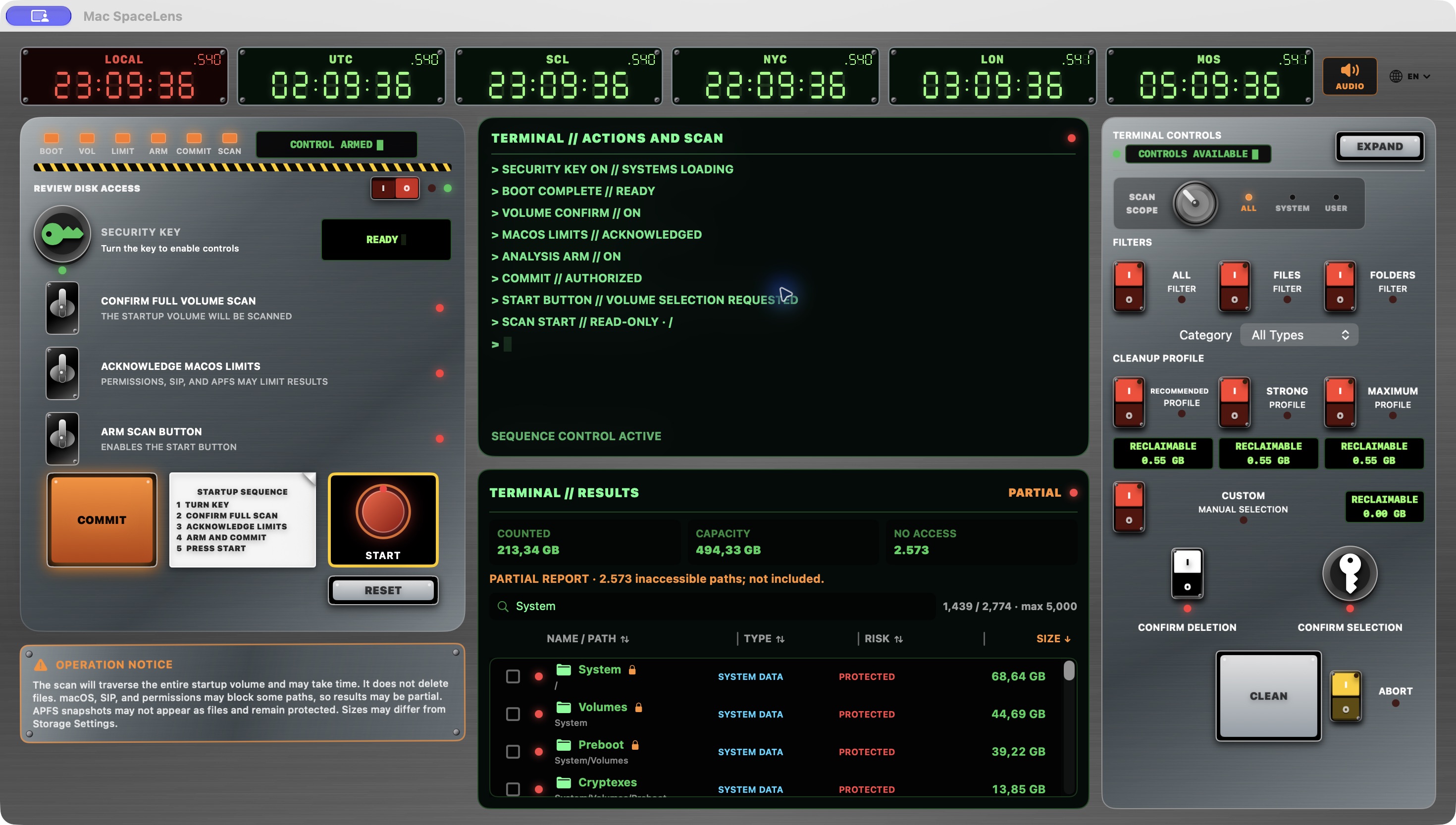Sort results by Type column

764,639
